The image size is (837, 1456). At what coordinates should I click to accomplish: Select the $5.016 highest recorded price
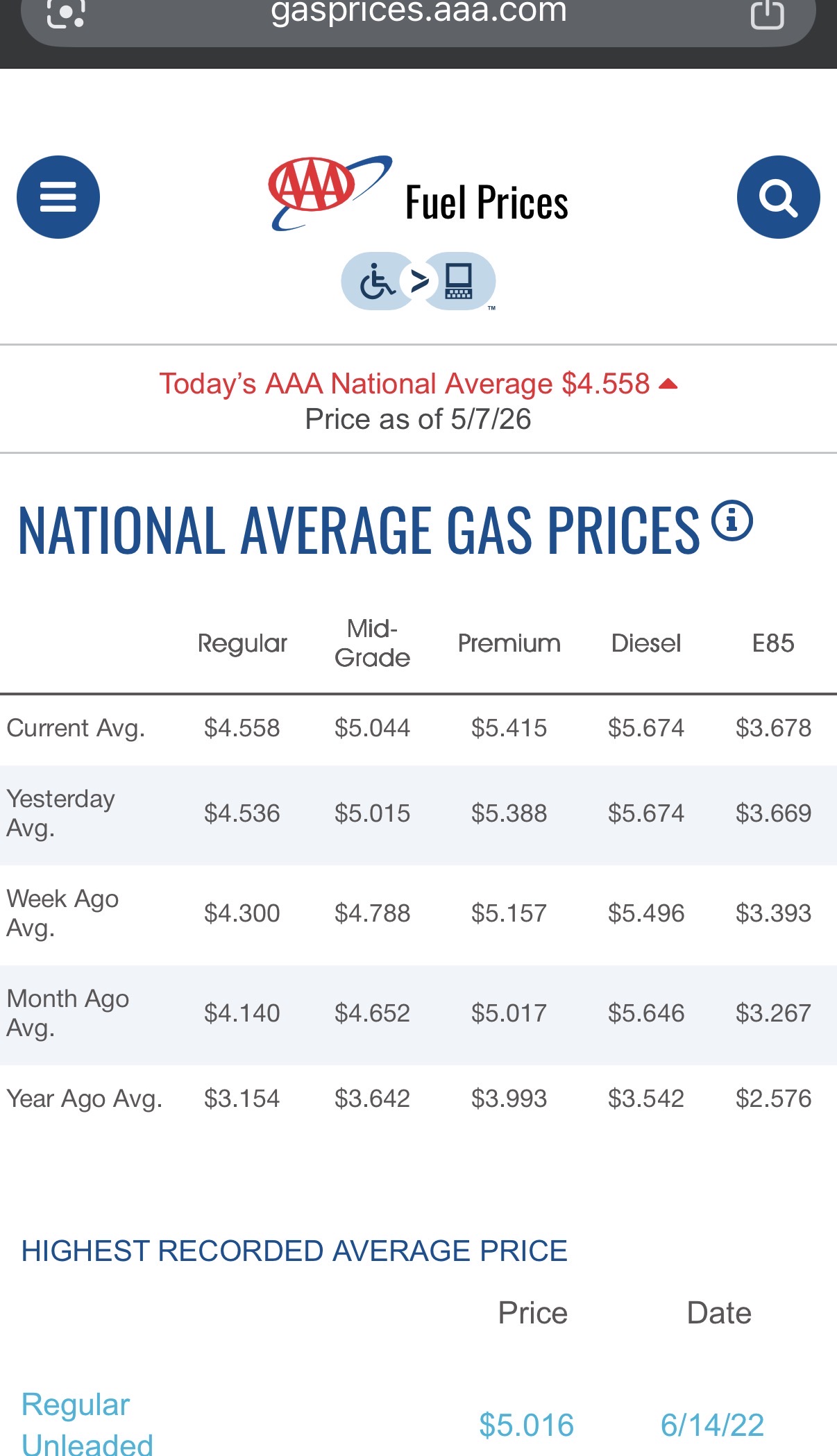(x=527, y=1425)
